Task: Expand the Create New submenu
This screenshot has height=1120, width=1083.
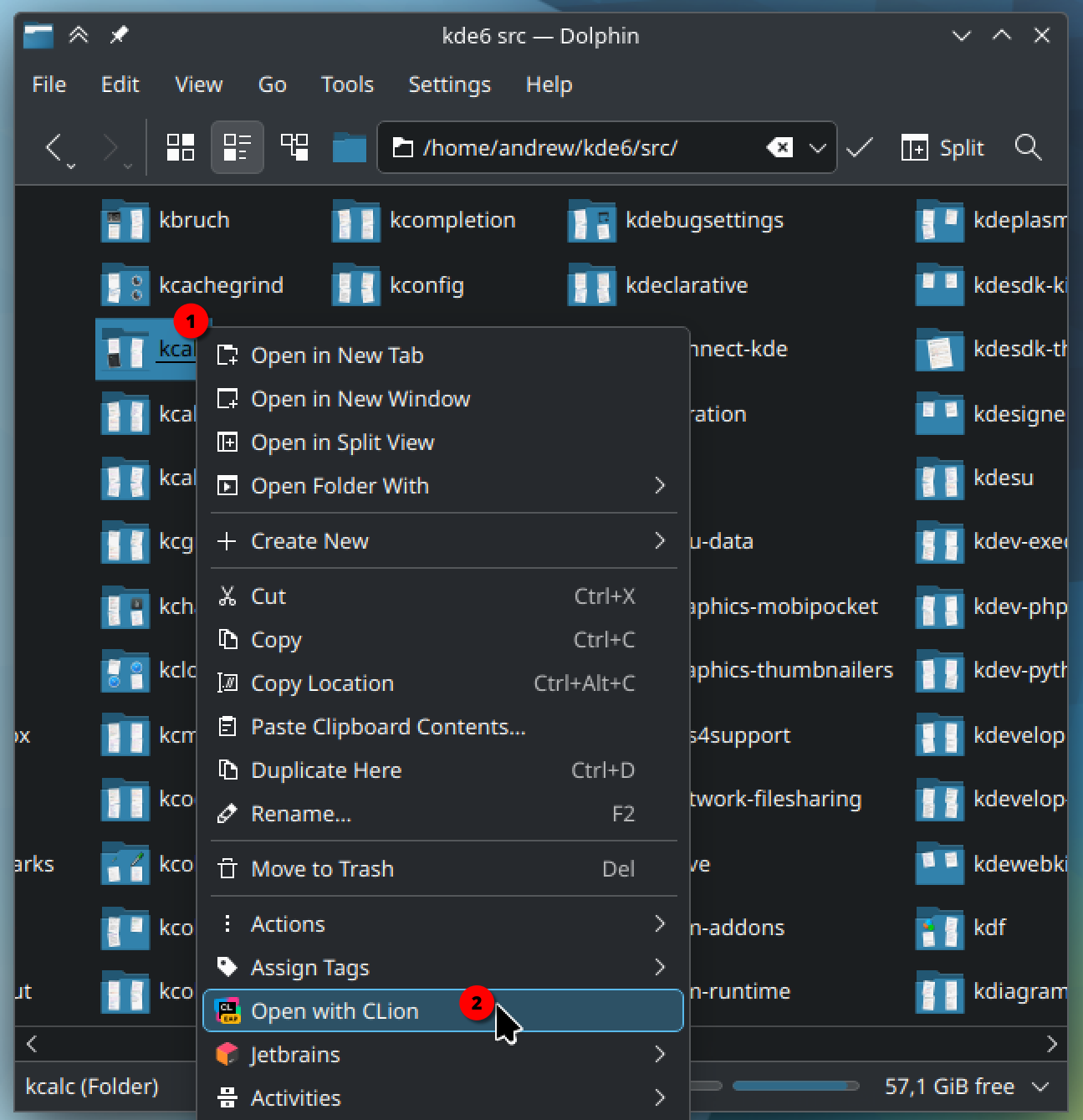Action: coord(443,541)
